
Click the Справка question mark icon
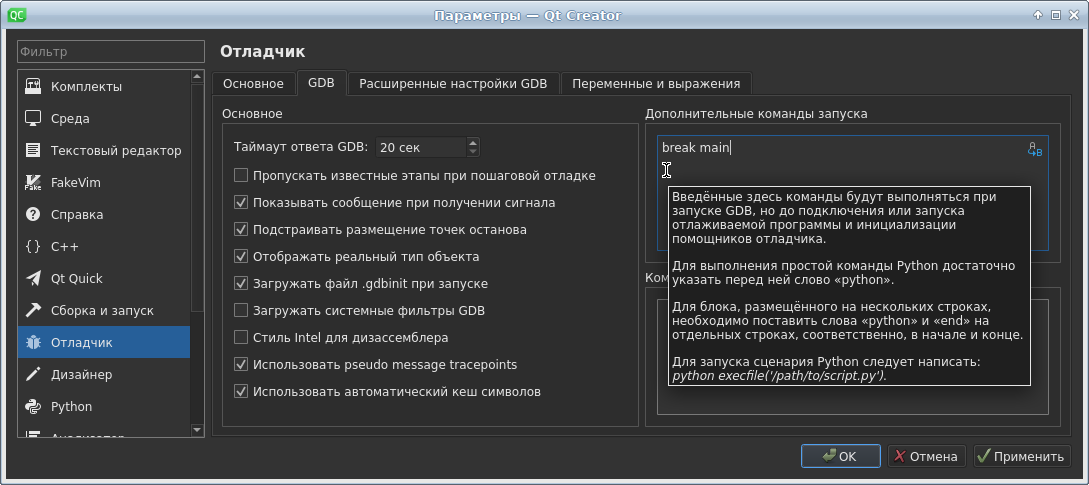coord(33,214)
